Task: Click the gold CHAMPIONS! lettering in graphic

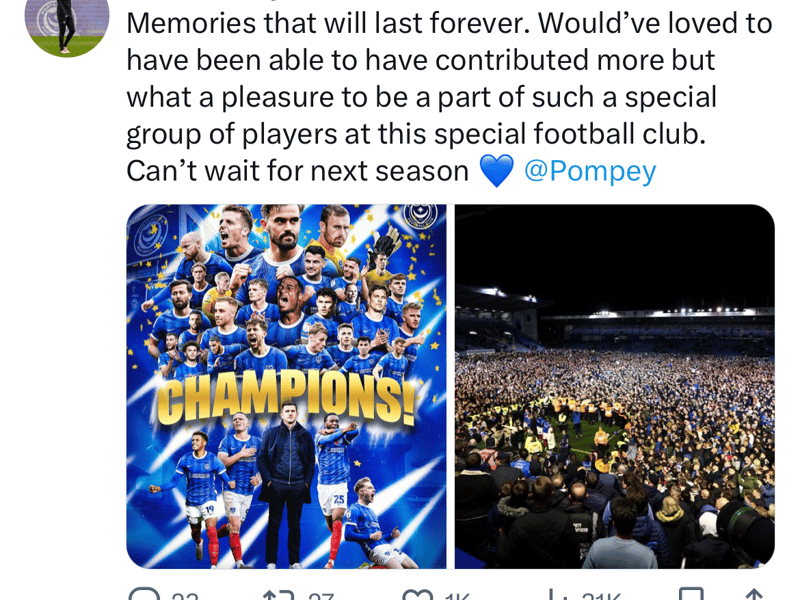Action: point(286,399)
